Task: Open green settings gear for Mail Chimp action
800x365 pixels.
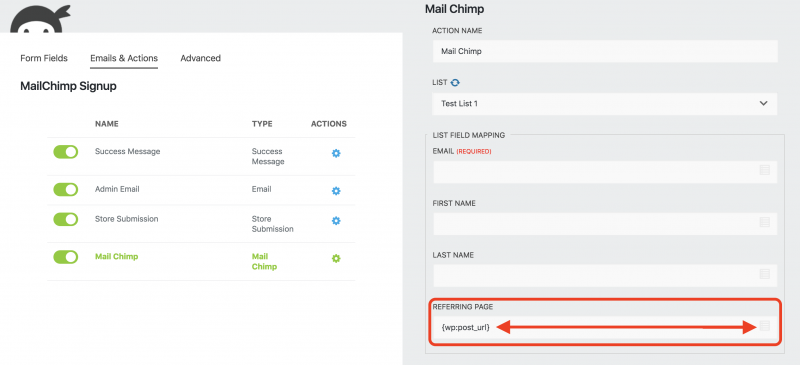Action: pyautogui.click(x=336, y=258)
